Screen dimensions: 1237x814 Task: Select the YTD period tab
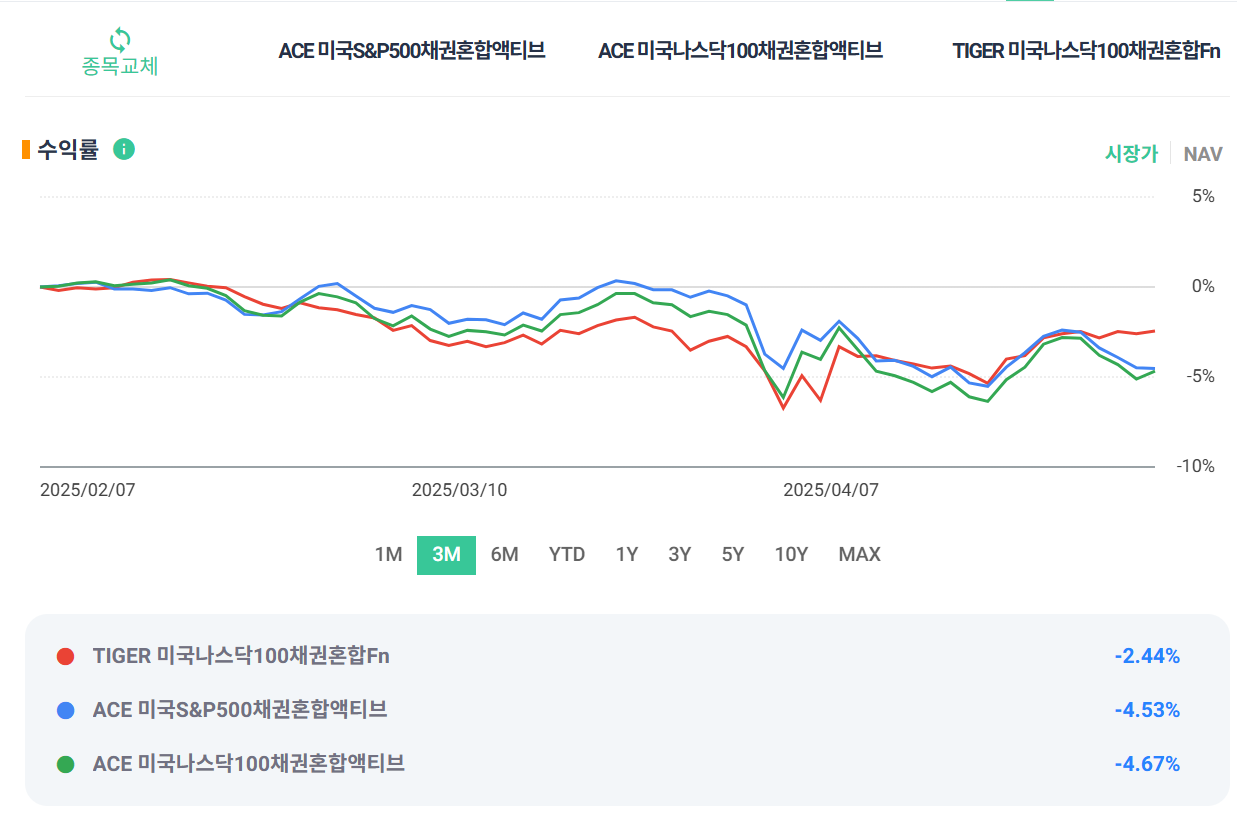pos(567,554)
